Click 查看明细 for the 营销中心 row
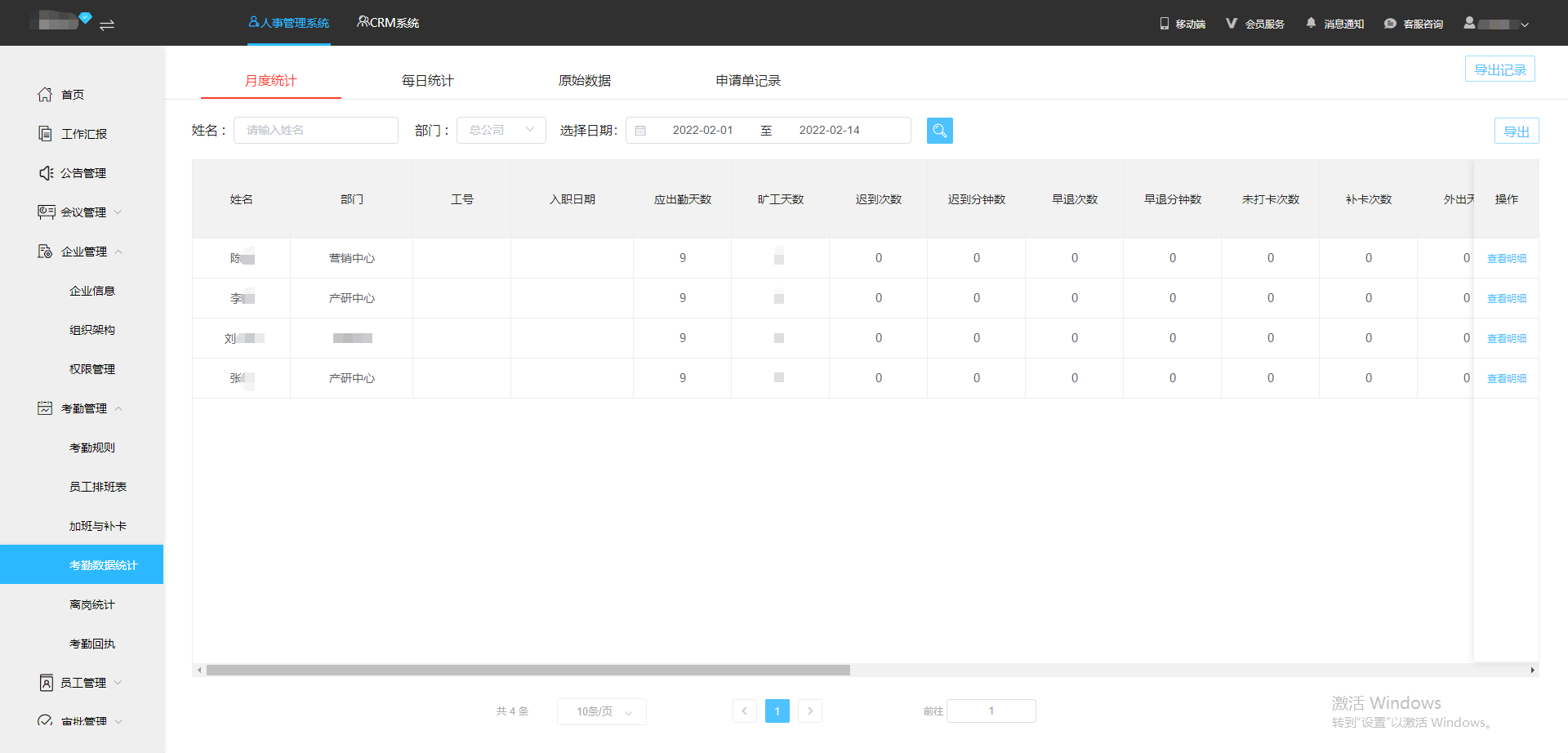This screenshot has width=1568, height=753. 1506,259
